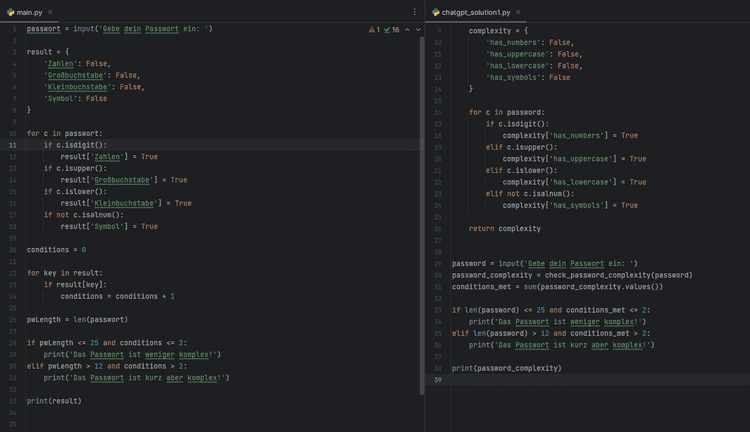Switch to the chatgpt_solution1.py tab
Screen dimensions: 750x432
(x=476, y=12)
